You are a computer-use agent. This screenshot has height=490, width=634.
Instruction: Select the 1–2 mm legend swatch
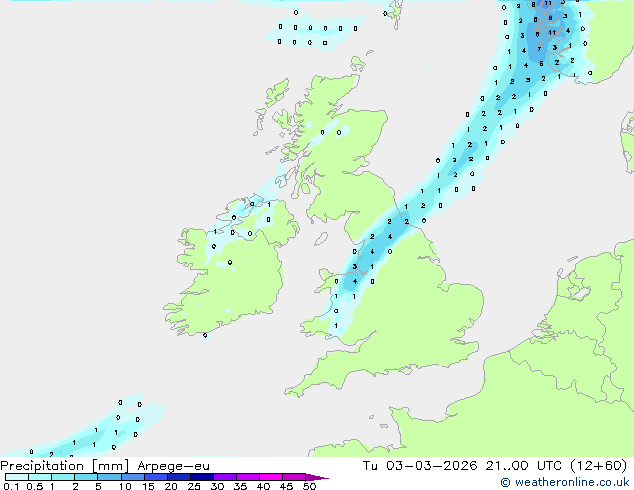pyautogui.click(x=63, y=477)
